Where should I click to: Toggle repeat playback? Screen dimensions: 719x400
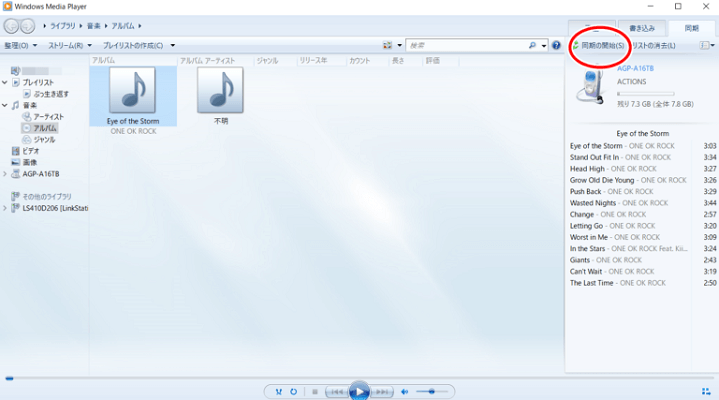[293, 392]
